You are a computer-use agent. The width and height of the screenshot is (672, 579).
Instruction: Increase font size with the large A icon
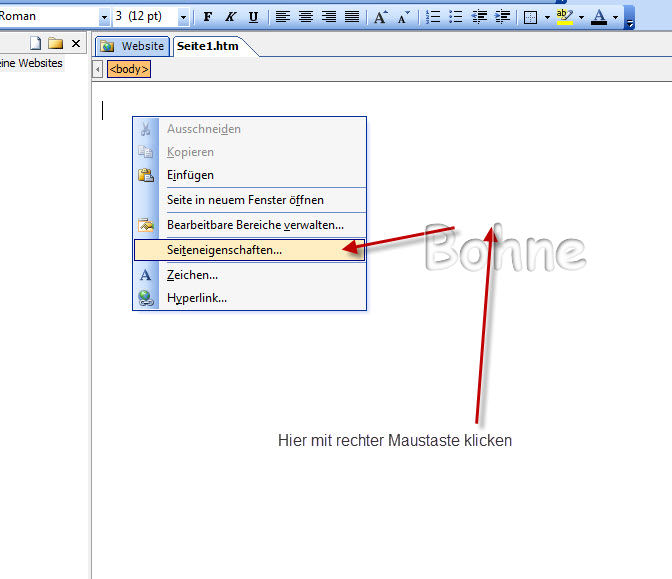(380, 17)
